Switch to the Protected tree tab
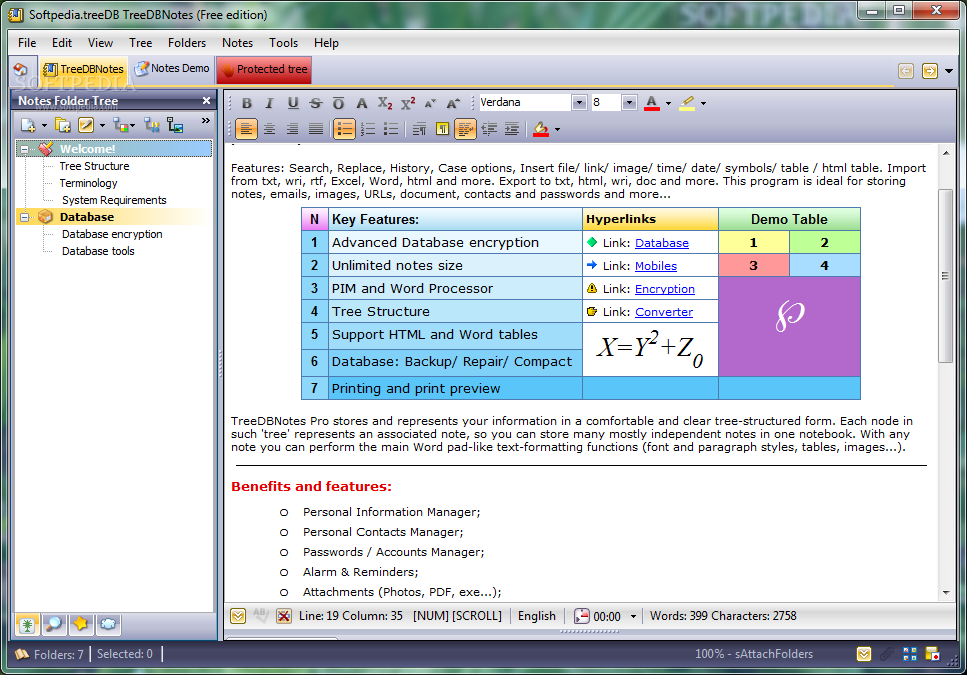The height and width of the screenshot is (675, 967). click(x=264, y=69)
